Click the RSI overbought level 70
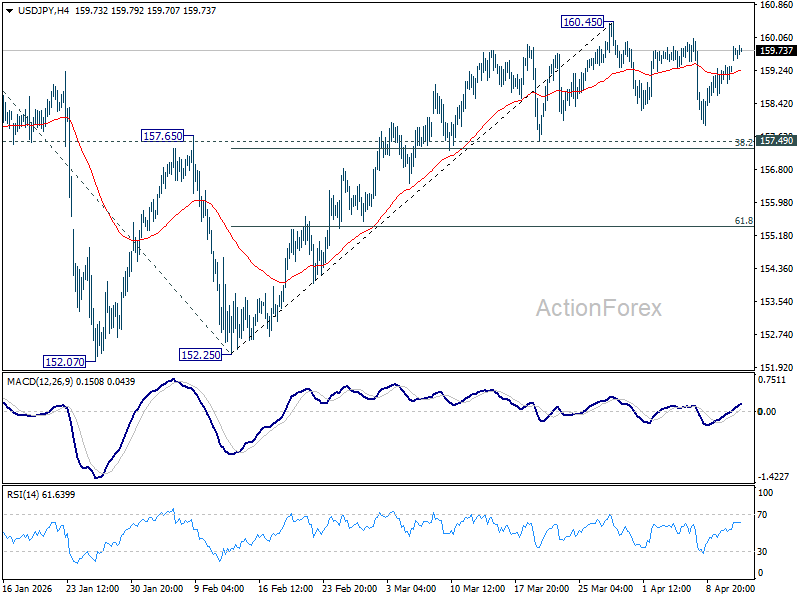Image resolution: width=800 pixels, height=600 pixels. pos(762,515)
